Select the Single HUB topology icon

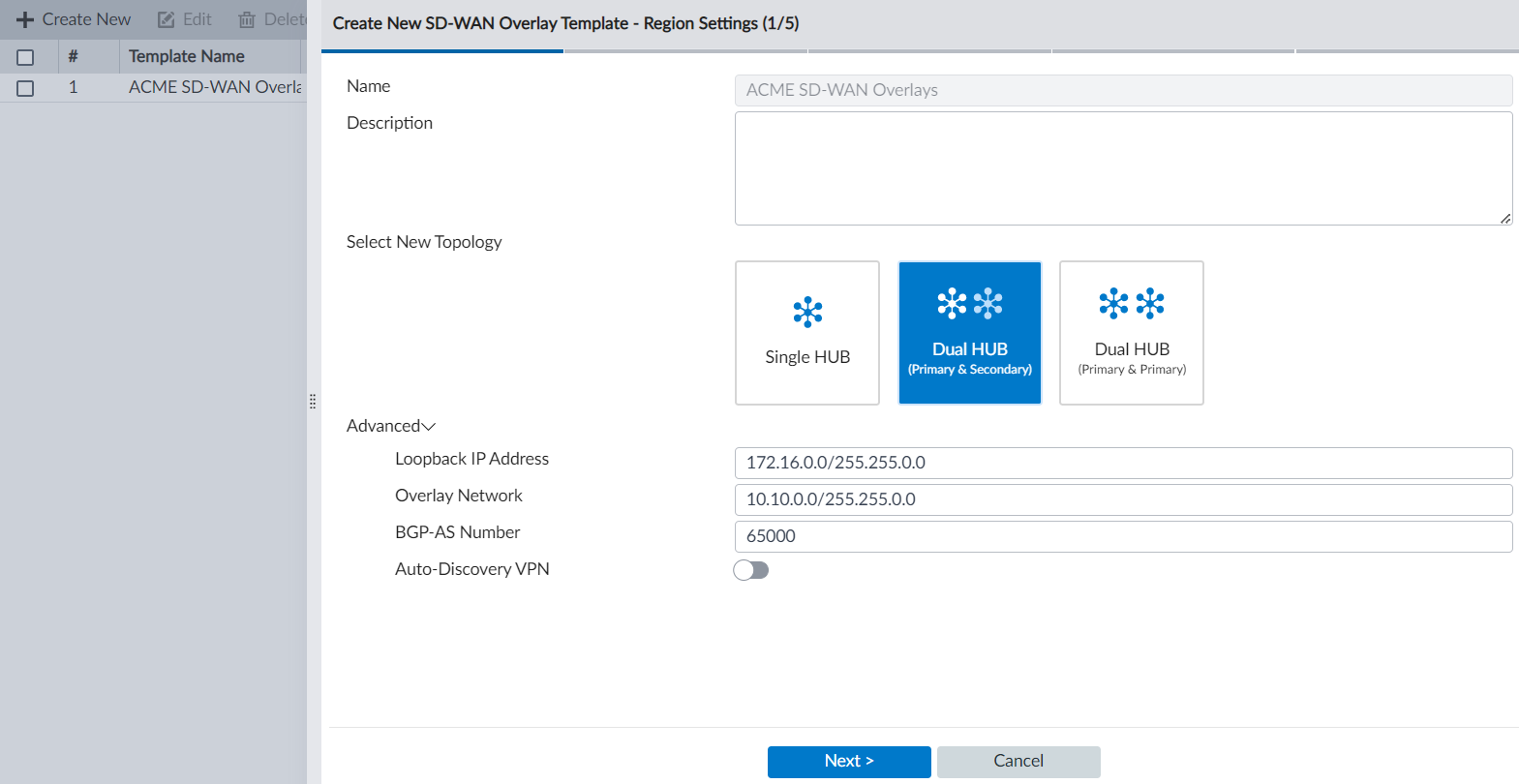pos(807,313)
